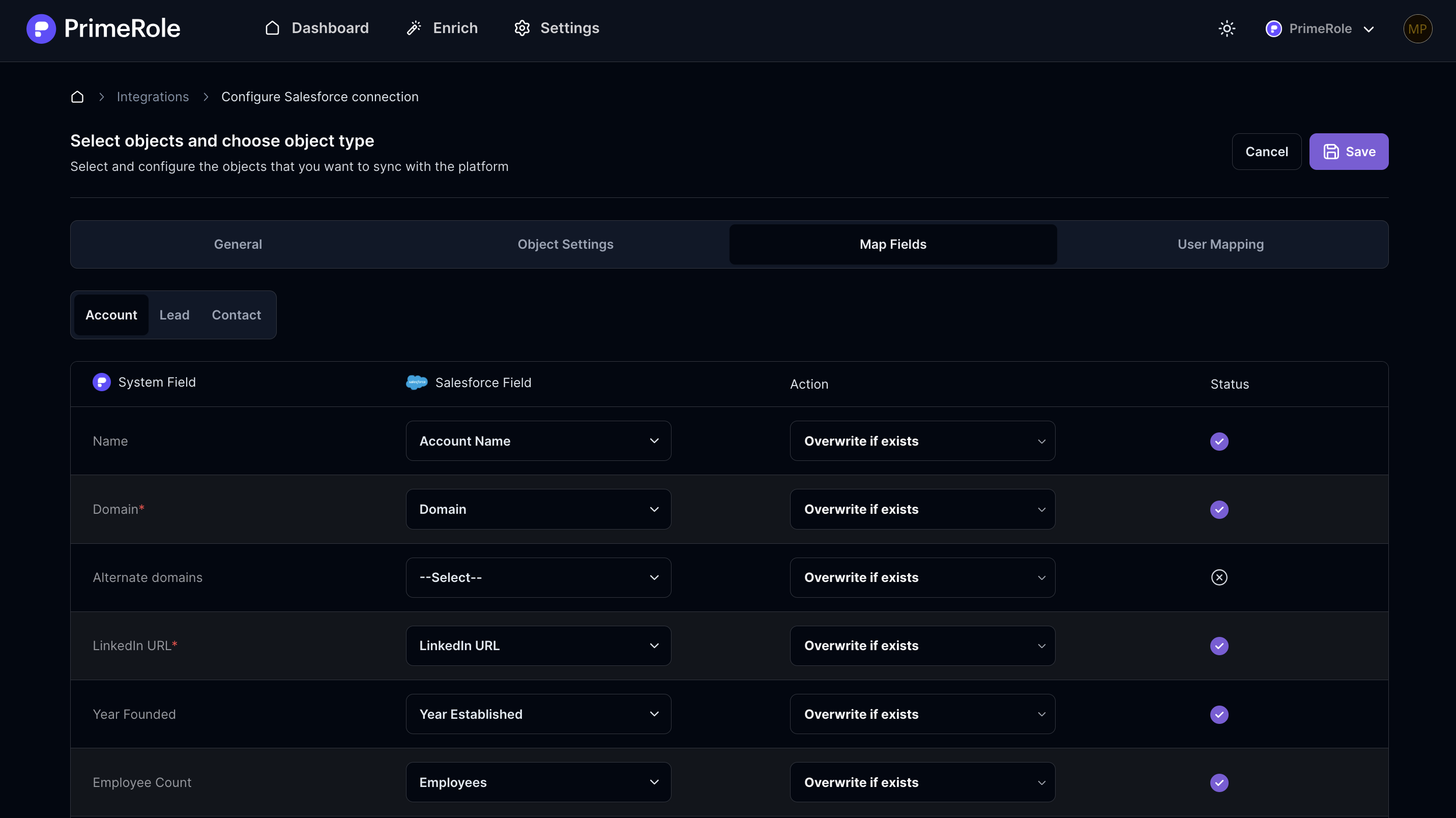
Task: Click the Salesforce Field column header
Action: click(x=483, y=383)
